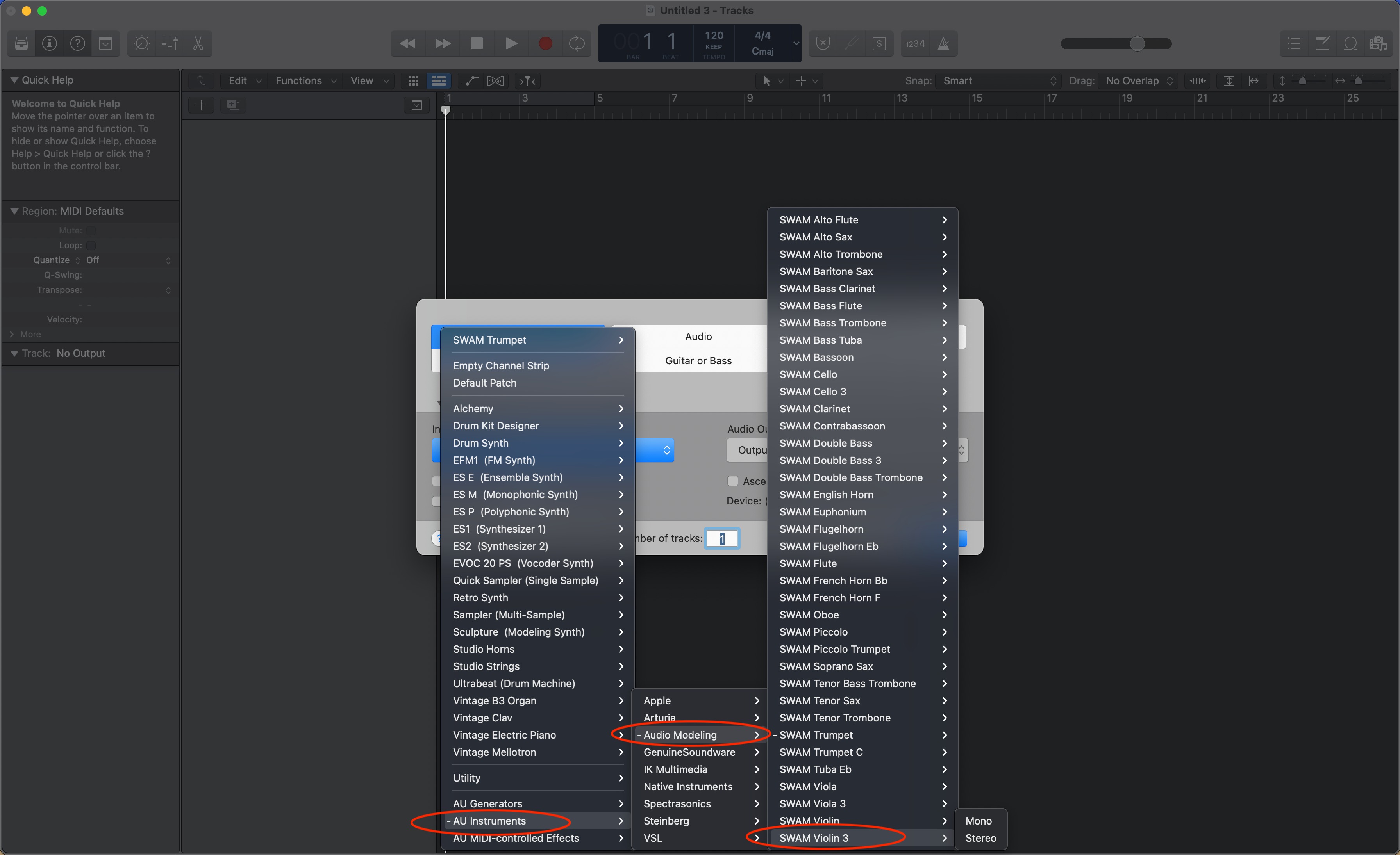Toggle the Mute checkbox in Region inspector
Image resolution: width=1400 pixels, height=855 pixels.
pos(91,230)
